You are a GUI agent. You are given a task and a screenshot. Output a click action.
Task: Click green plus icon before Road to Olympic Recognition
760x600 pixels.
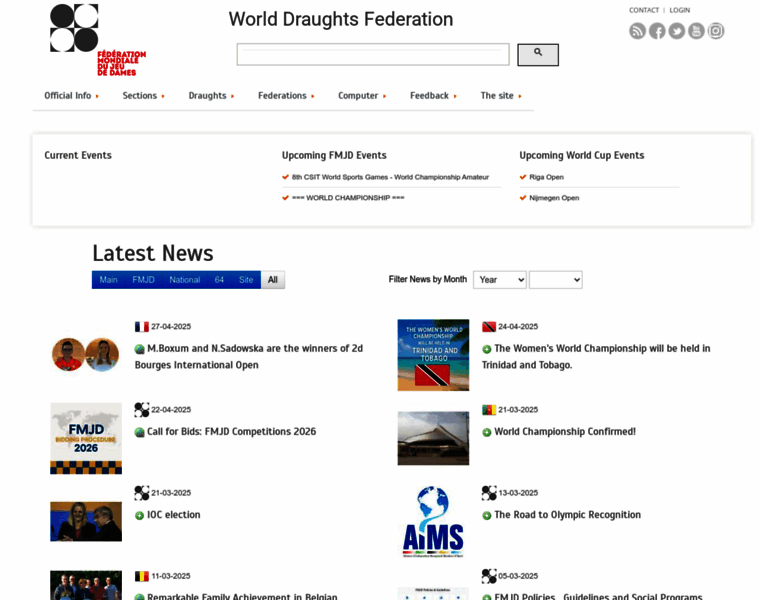coord(487,516)
